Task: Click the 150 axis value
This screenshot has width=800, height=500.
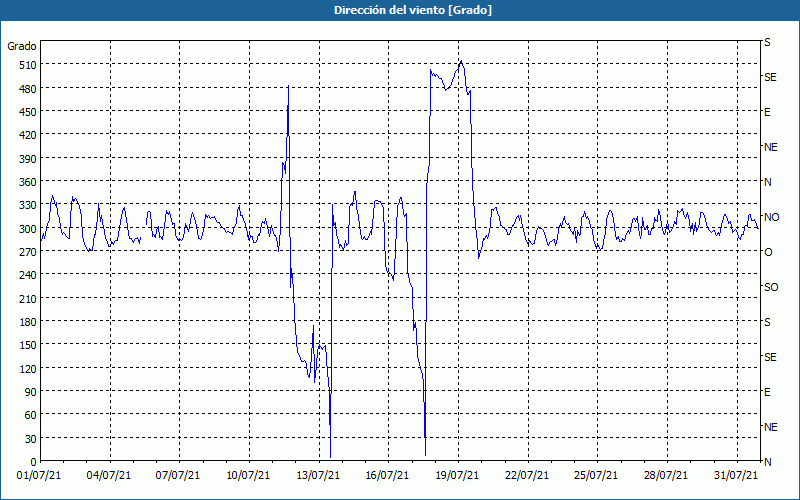Action: pos(28,345)
